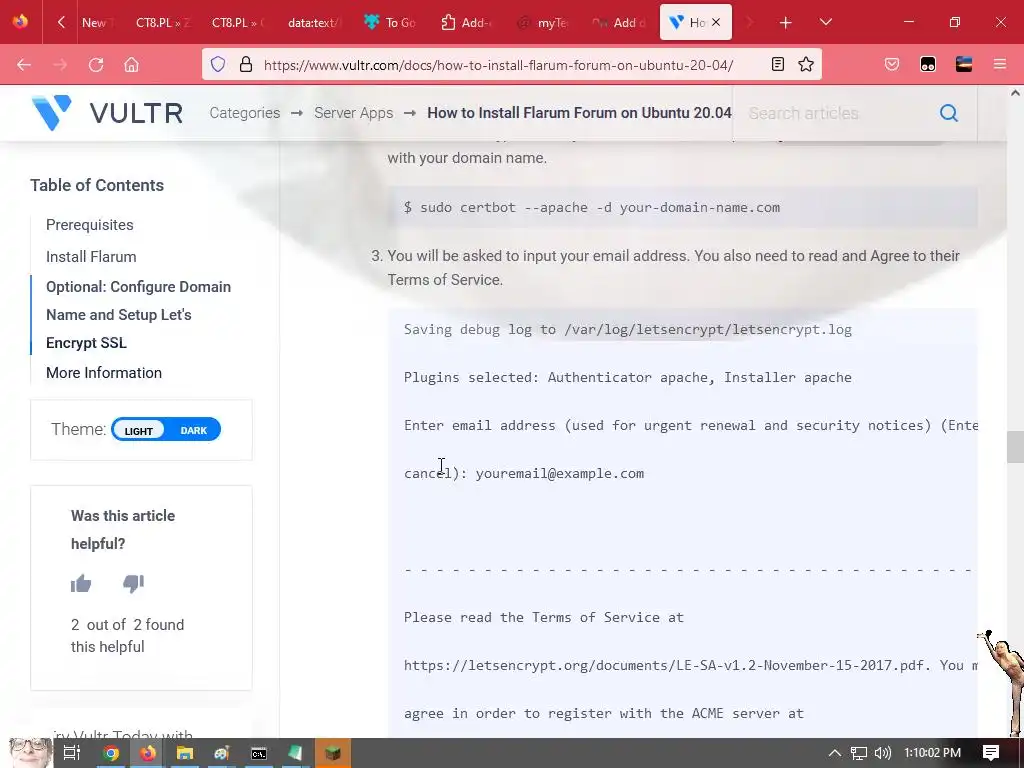Viewport: 1024px width, 768px height.
Task: Click the sudo certbot command code block
Action: coord(682,208)
